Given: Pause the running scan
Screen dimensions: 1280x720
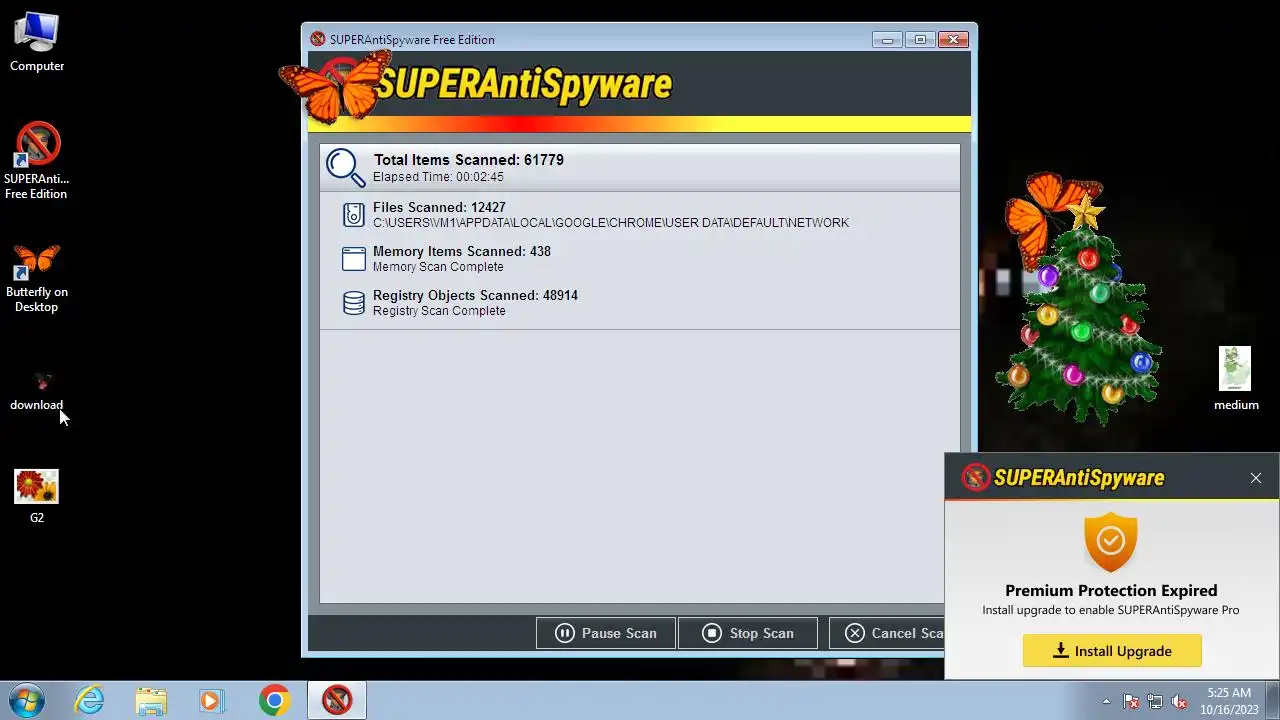Looking at the screenshot, I should click(606, 633).
